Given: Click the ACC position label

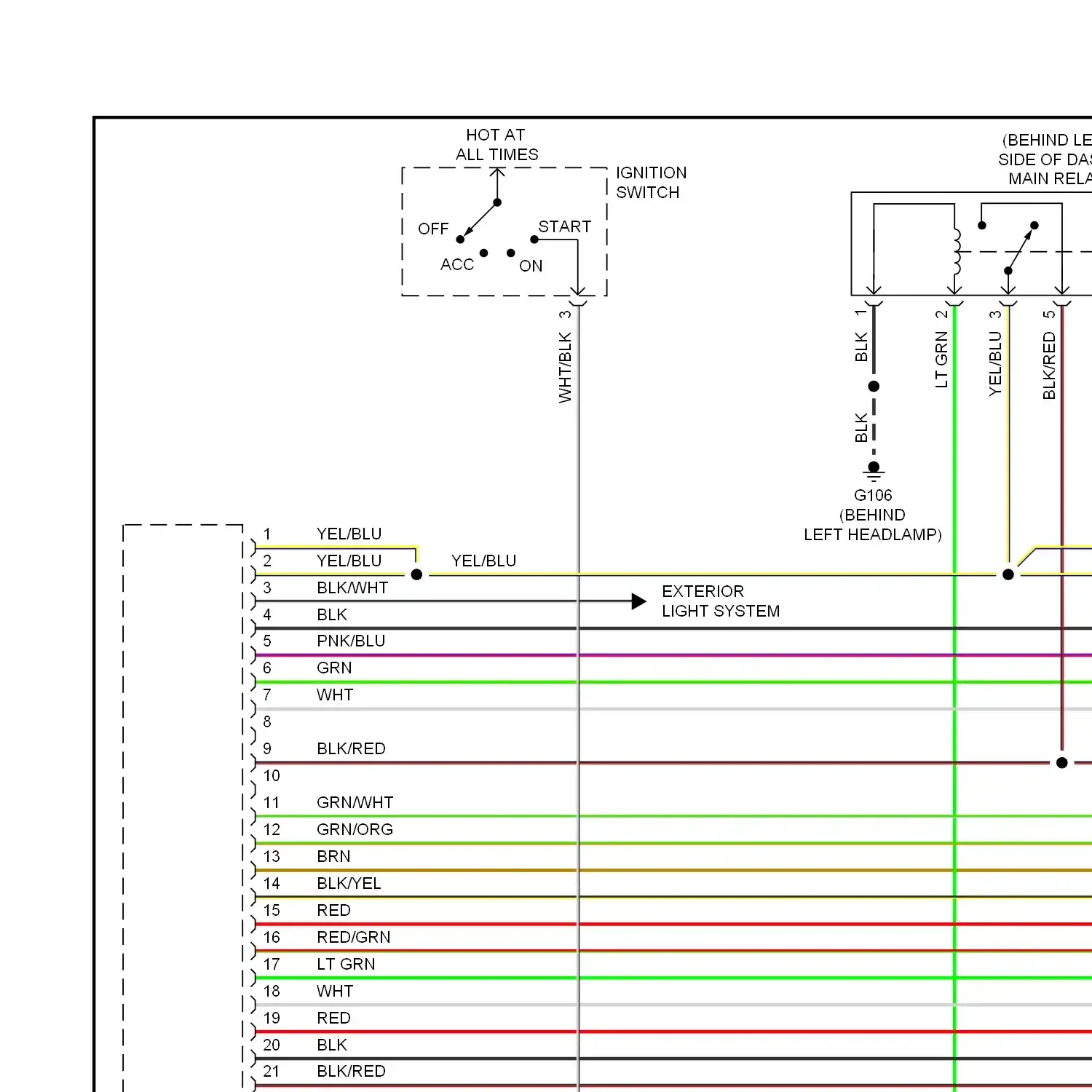Looking at the screenshot, I should pos(457,265).
